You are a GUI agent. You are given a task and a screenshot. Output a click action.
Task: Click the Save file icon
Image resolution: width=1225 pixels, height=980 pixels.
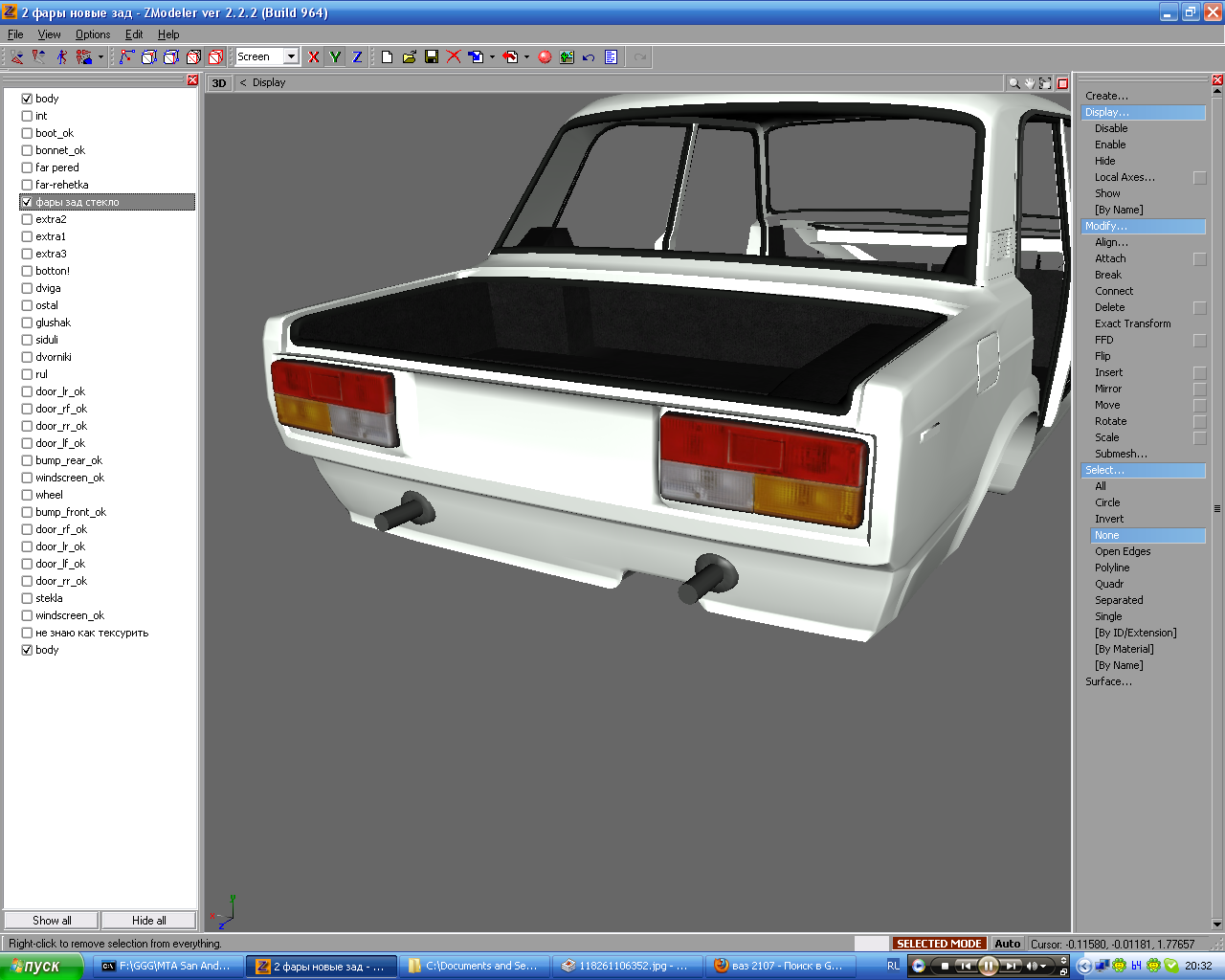click(x=432, y=57)
